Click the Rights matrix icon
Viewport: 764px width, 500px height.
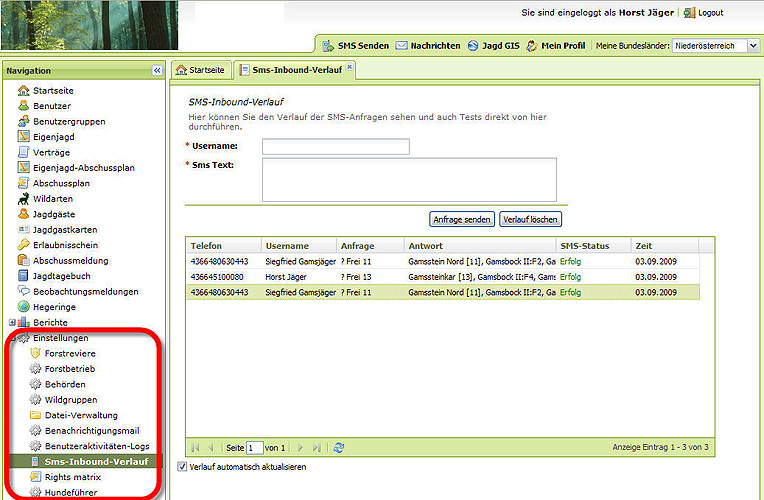[x=35, y=477]
